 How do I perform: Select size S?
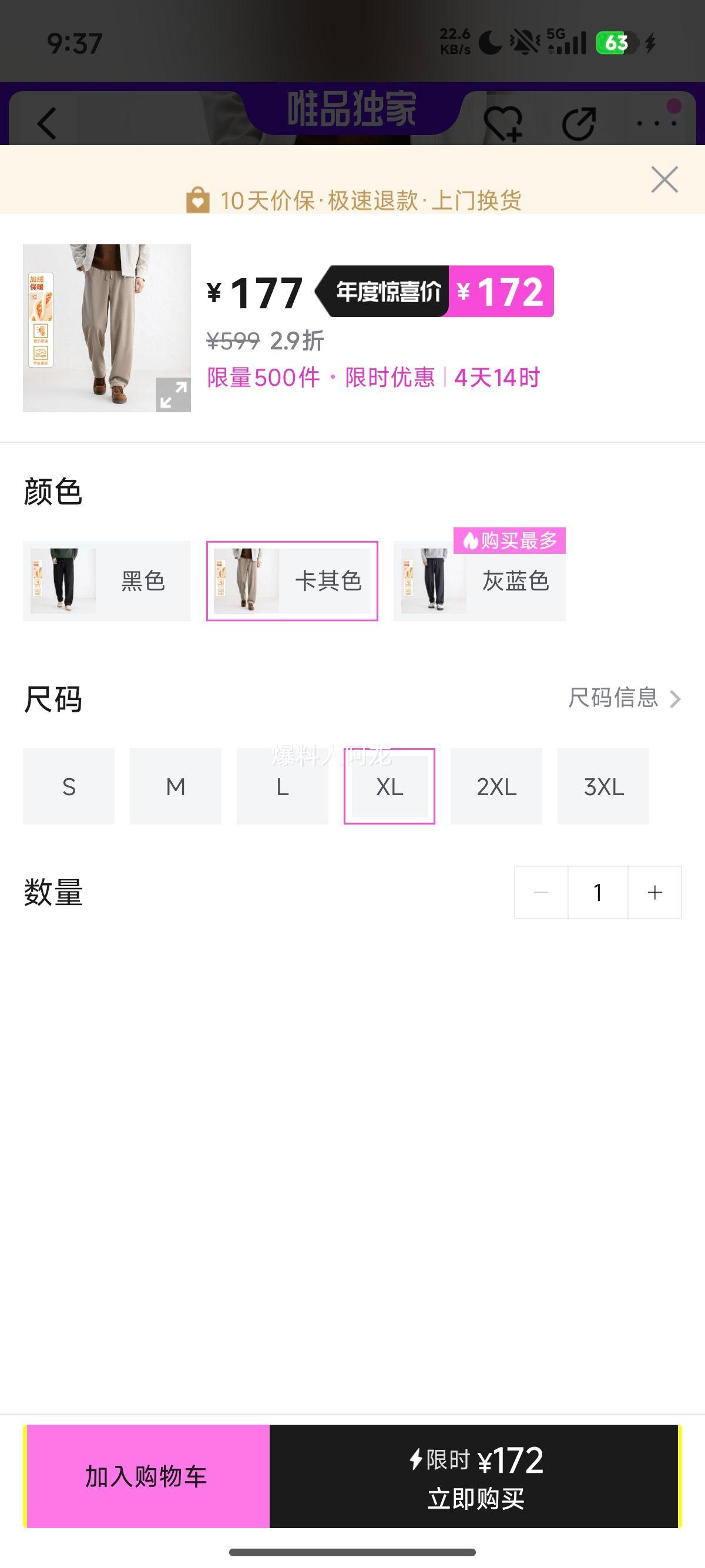coord(69,786)
